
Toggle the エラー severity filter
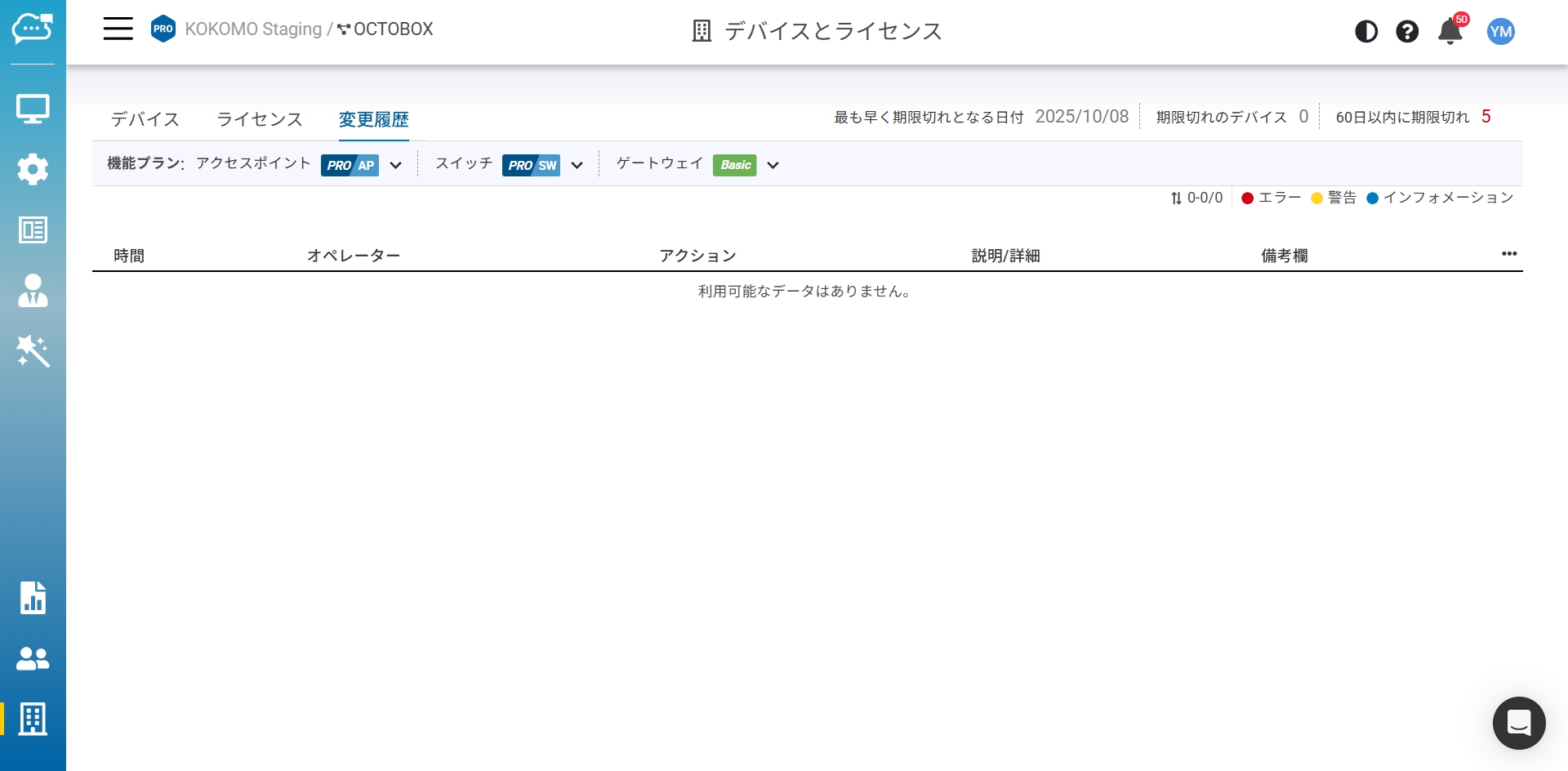[x=1271, y=198]
